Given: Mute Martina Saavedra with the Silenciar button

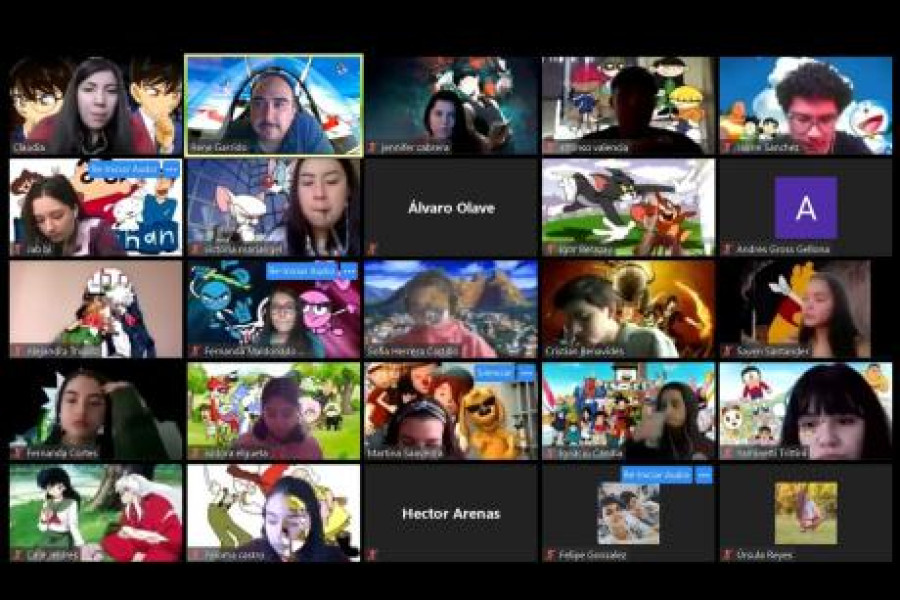Looking at the screenshot, I should 493,372.
